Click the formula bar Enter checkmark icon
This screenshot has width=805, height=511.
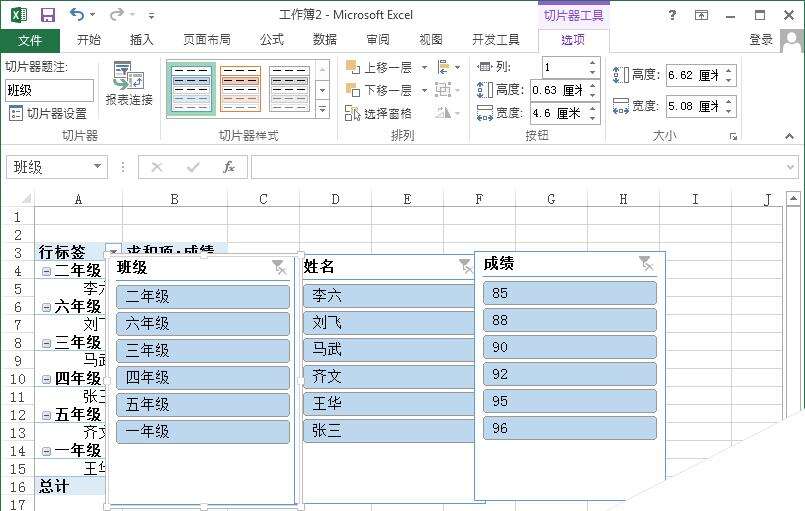(194, 167)
